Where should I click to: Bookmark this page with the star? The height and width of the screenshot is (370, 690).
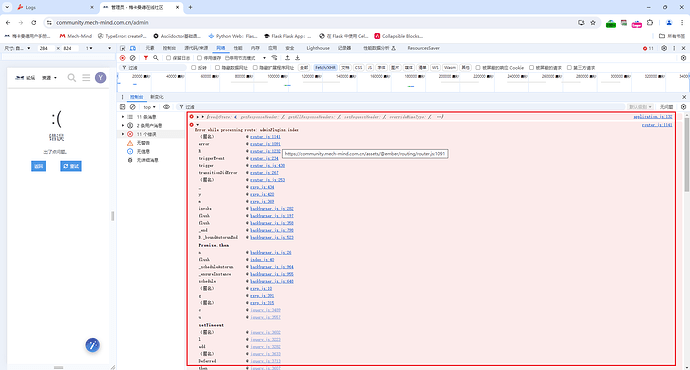593,22
